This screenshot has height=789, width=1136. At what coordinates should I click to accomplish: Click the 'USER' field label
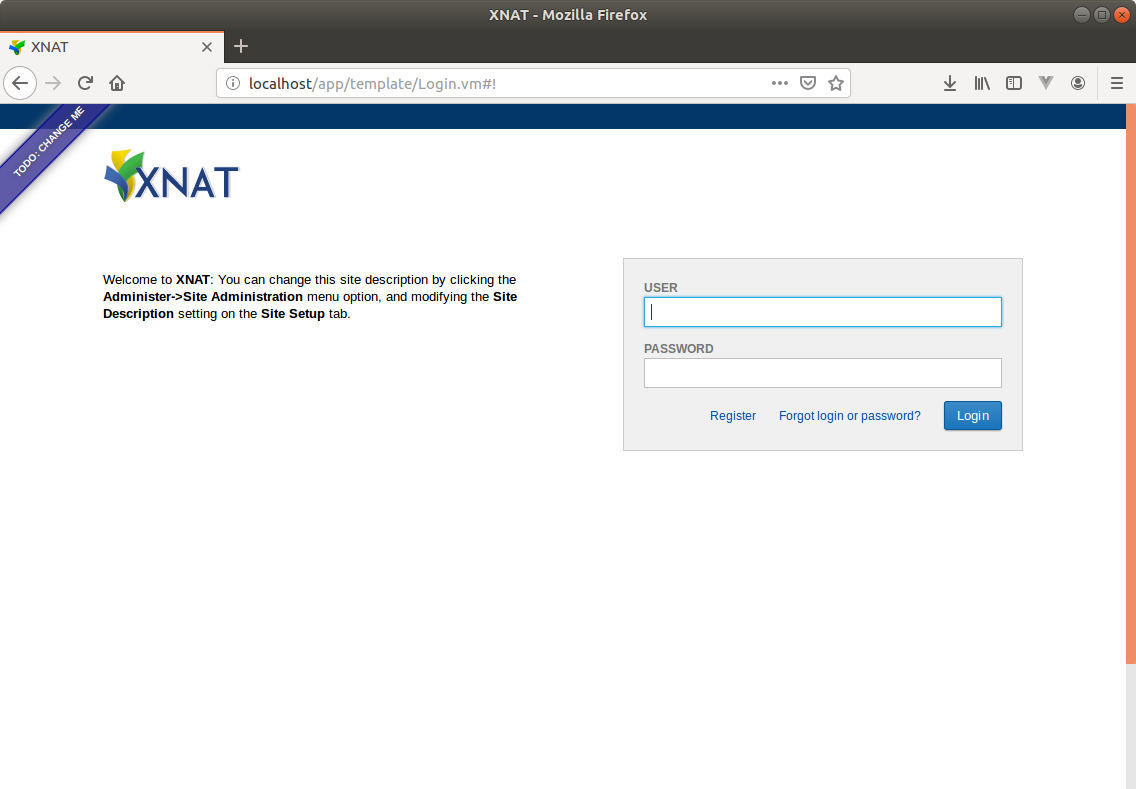coord(661,288)
